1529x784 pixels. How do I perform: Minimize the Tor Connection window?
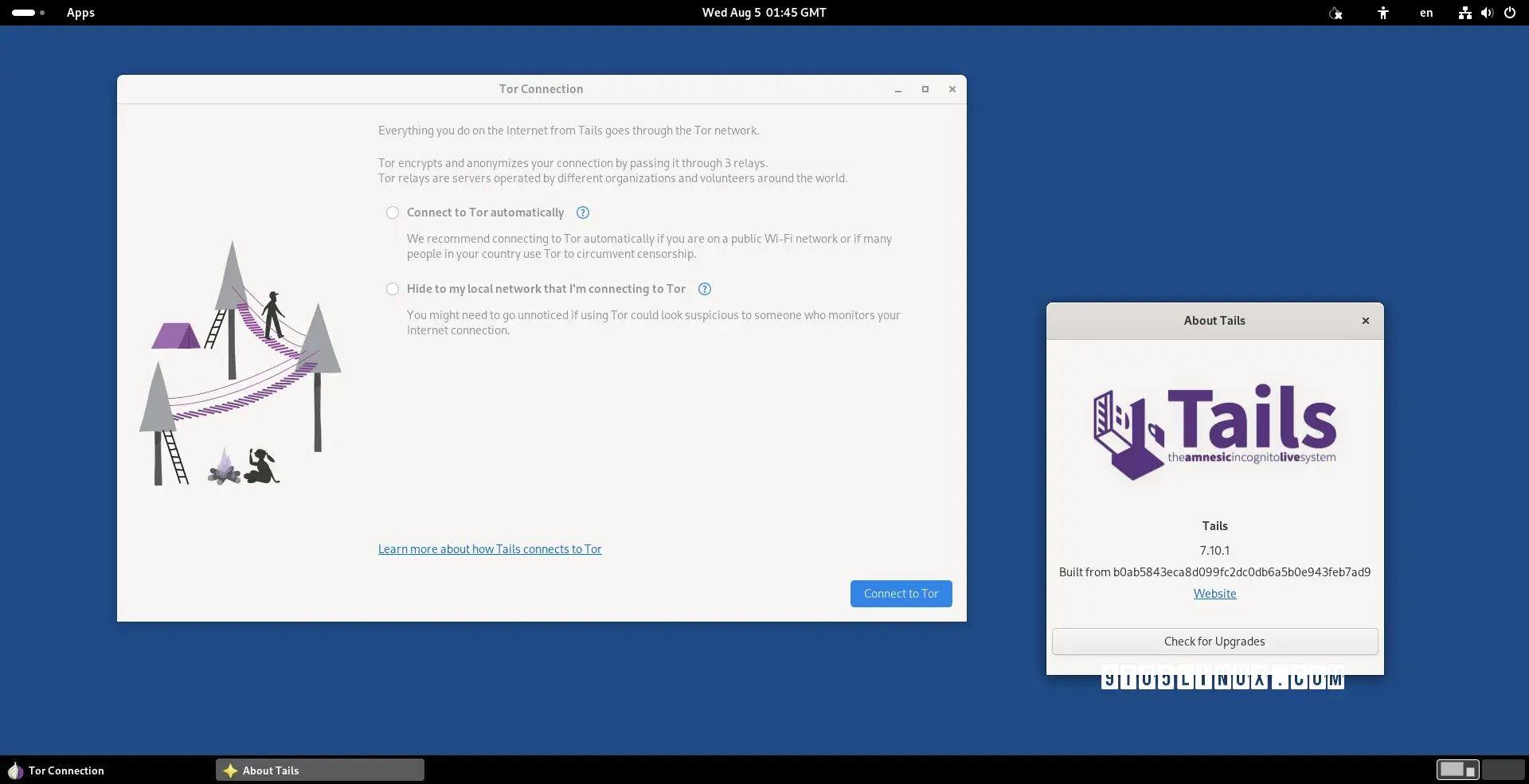click(898, 89)
